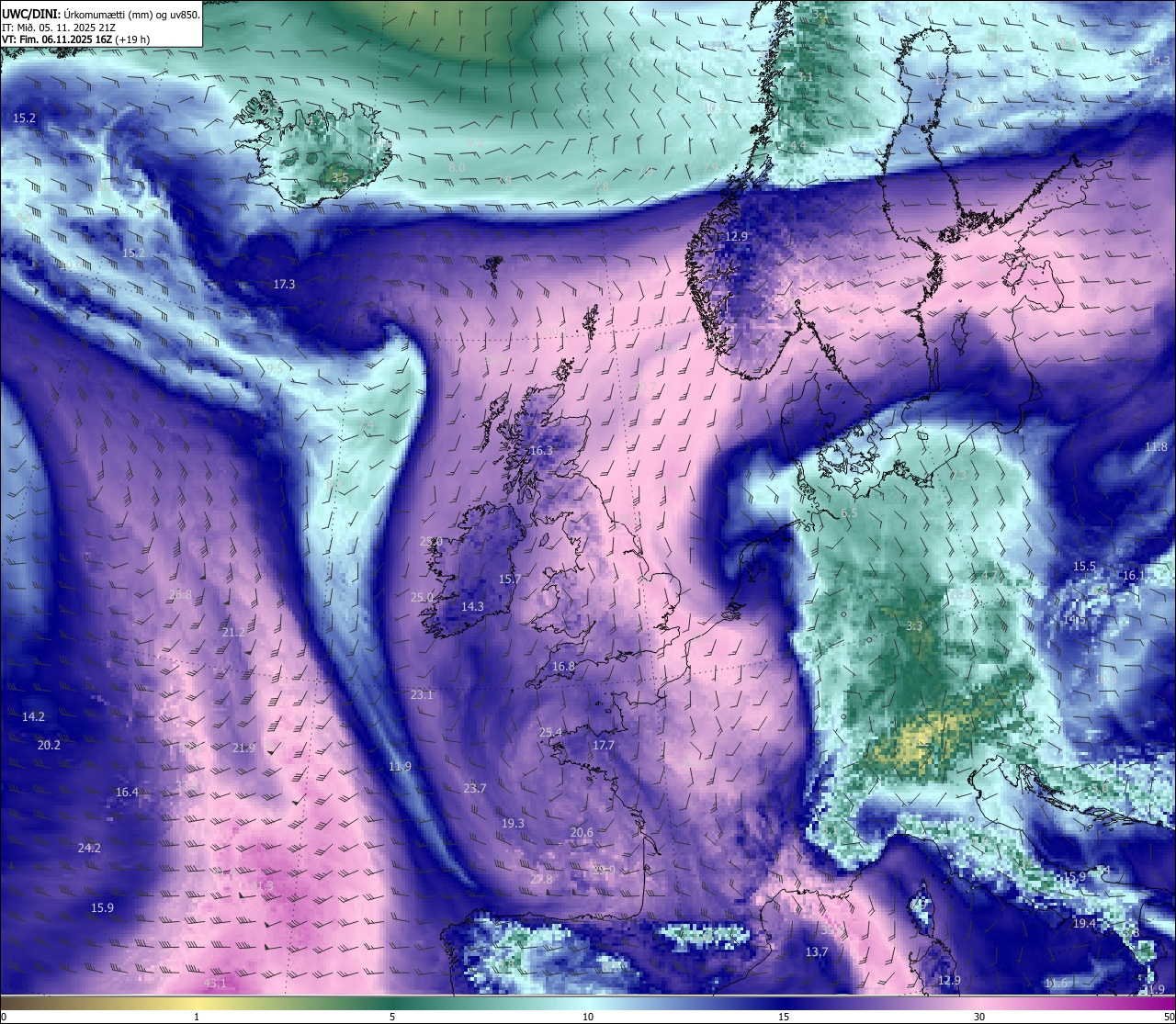Click the 25.4 value near Brittany
This screenshot has height=1024, width=1176.
coord(550,733)
